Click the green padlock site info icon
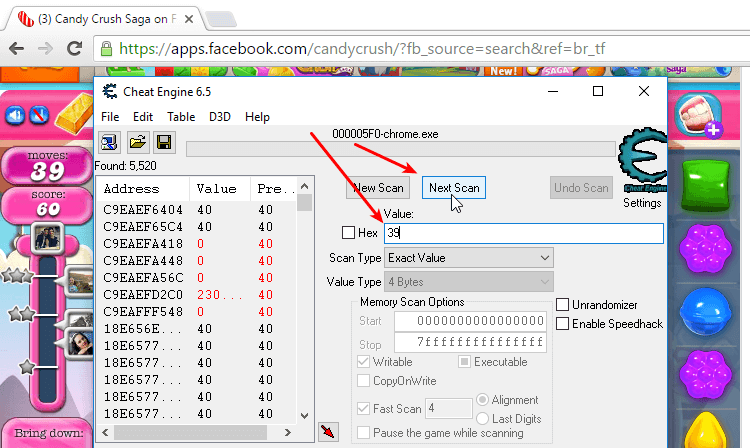 107,49
